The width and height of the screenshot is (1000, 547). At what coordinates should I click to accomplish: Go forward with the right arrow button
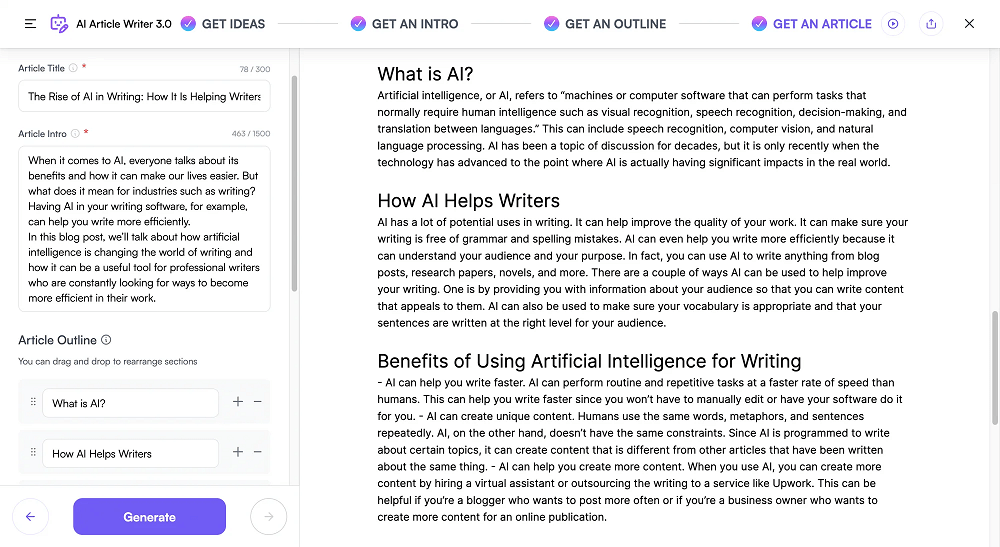(268, 516)
